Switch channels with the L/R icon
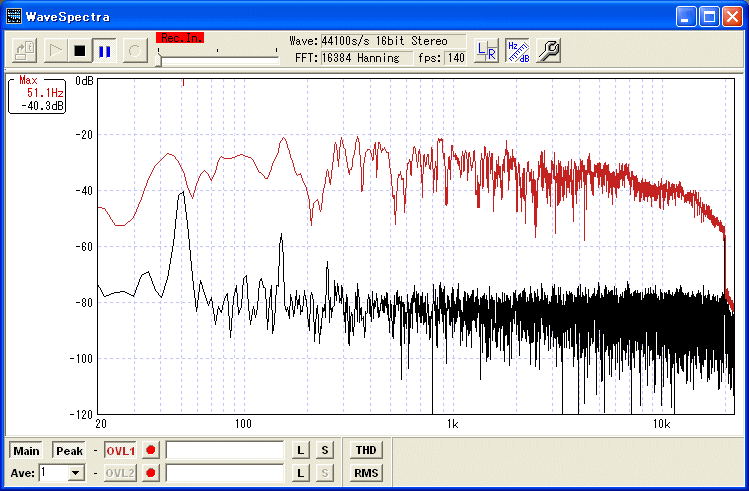This screenshot has width=749, height=491. coord(486,50)
